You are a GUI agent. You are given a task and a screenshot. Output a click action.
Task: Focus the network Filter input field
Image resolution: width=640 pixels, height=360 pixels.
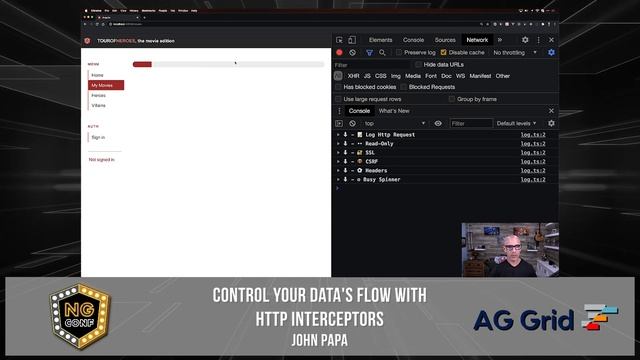(x=371, y=65)
